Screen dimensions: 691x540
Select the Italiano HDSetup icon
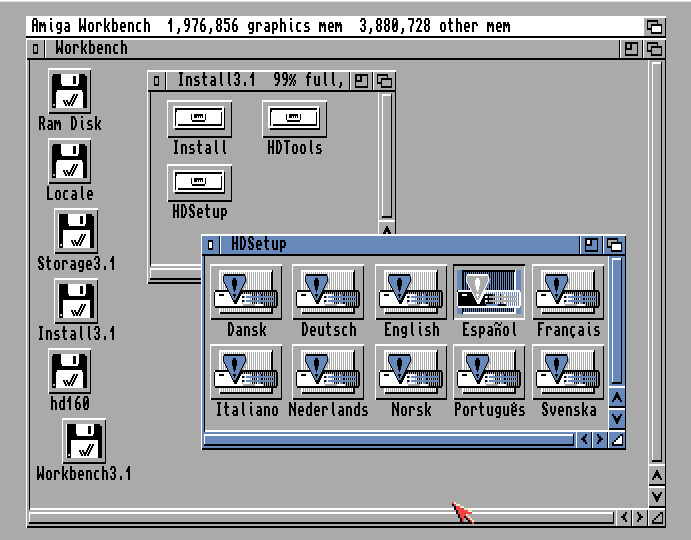coord(247,372)
